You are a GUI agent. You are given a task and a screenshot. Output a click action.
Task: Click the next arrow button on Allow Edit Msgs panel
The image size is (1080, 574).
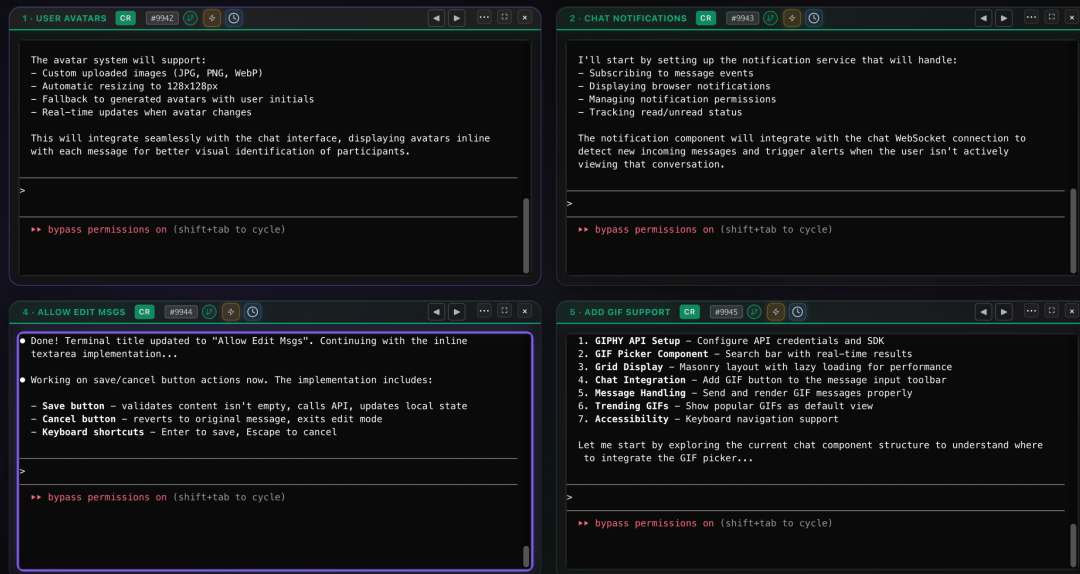point(457,312)
